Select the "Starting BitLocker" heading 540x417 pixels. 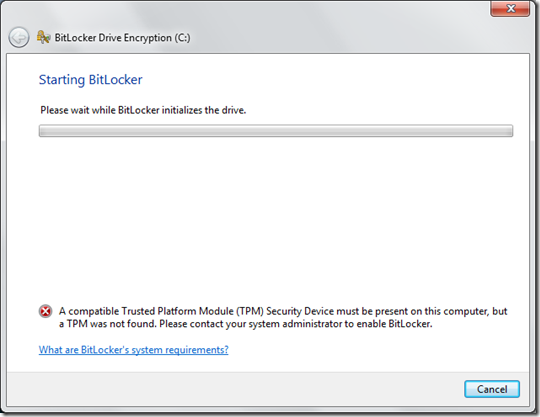click(x=91, y=80)
